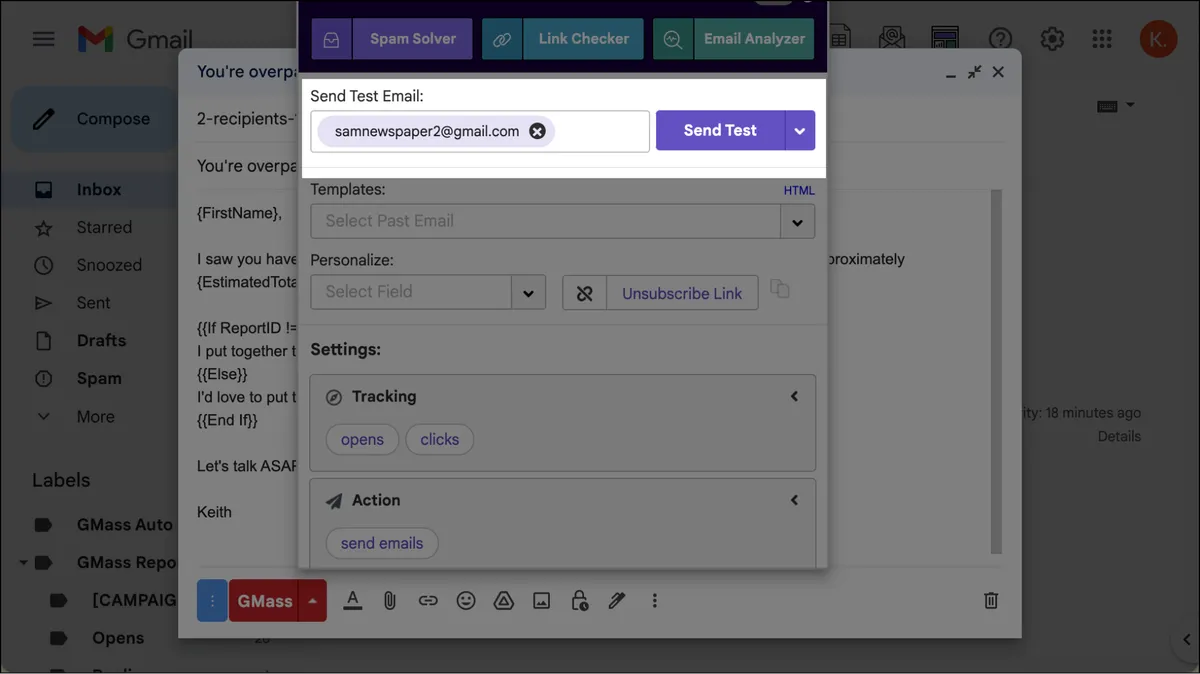Collapse the Tracking settings section

pos(794,397)
